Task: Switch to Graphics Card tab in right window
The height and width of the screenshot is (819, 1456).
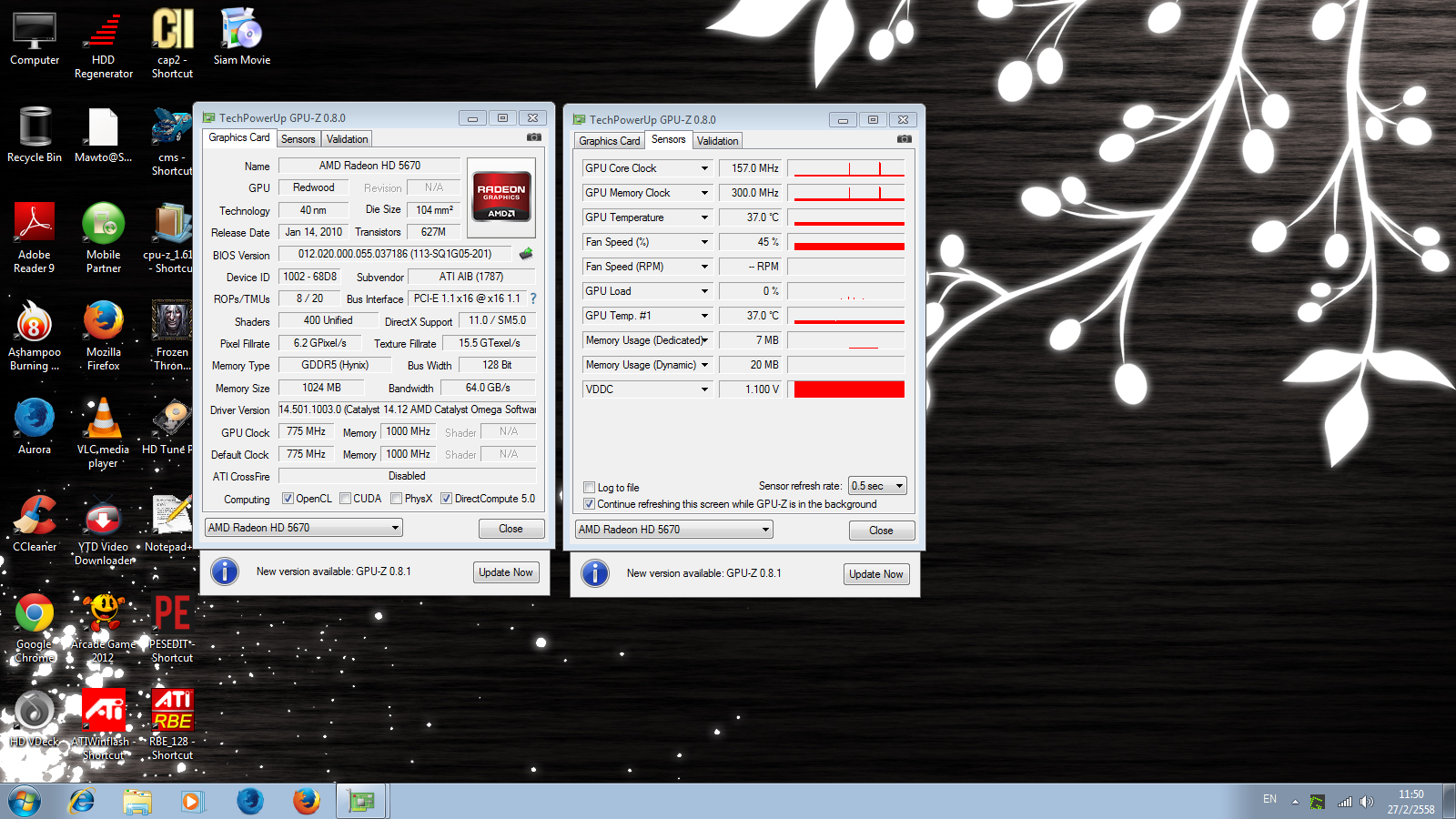Action: (610, 141)
